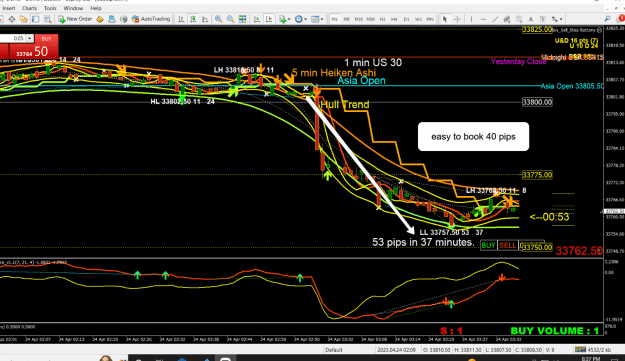The image size is (625, 361).
Task: Click the search magnifier icon
Action: tap(607, 19)
